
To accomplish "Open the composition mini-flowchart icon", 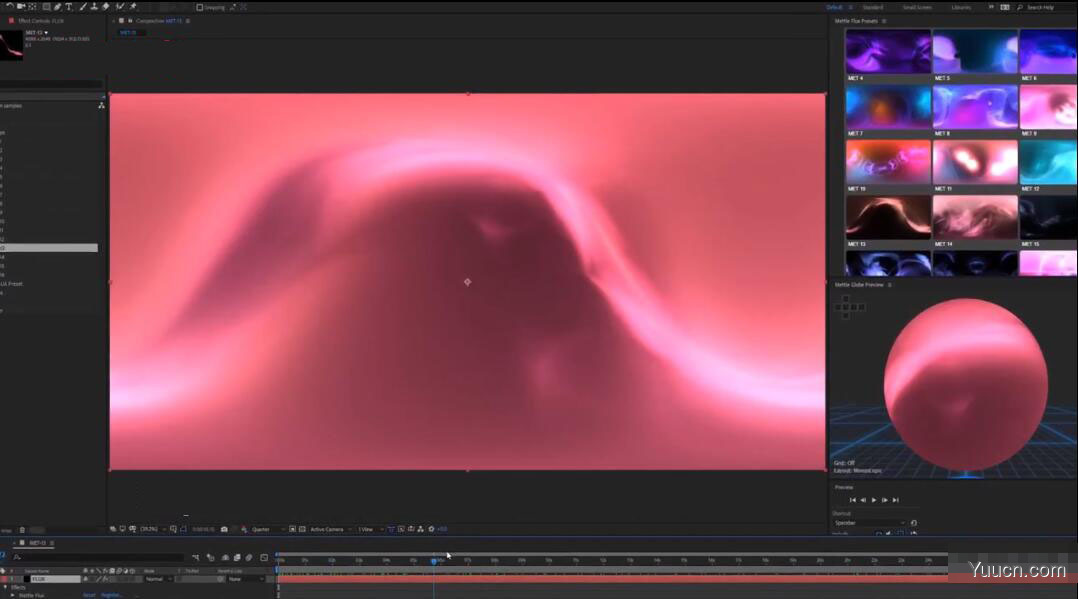I will [x=195, y=558].
